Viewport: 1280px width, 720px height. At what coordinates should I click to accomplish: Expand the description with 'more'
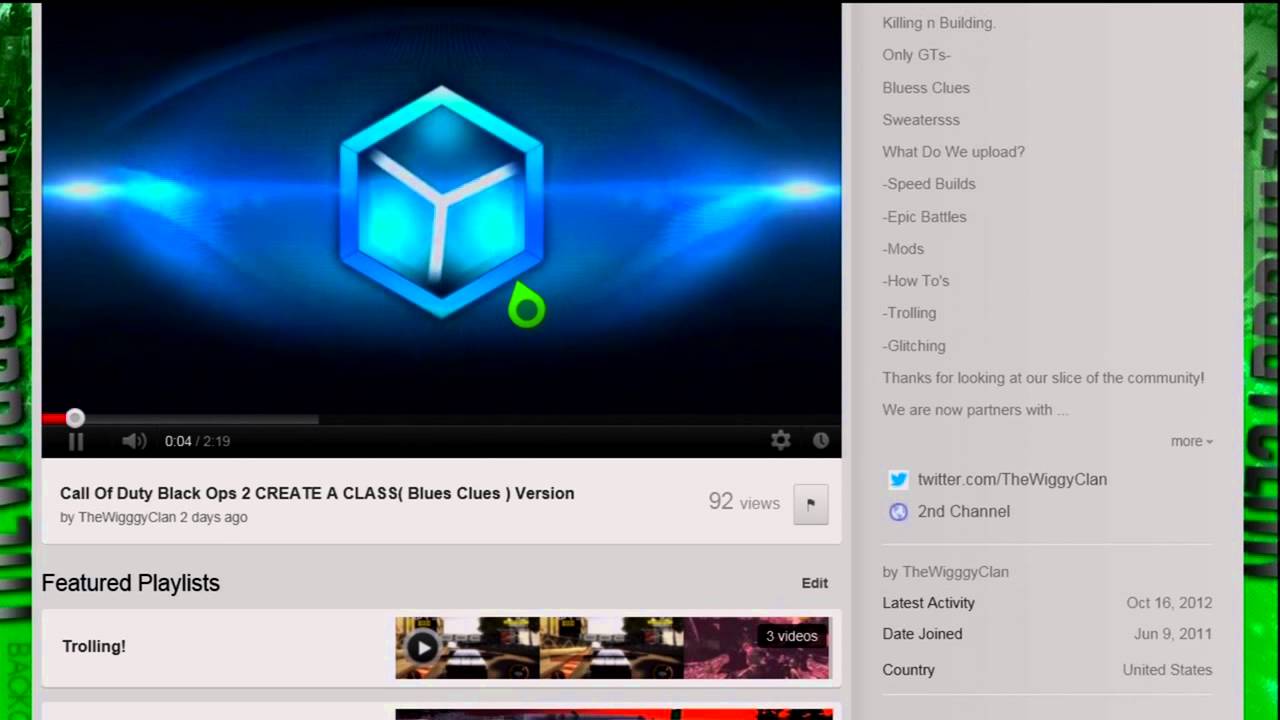point(1191,441)
